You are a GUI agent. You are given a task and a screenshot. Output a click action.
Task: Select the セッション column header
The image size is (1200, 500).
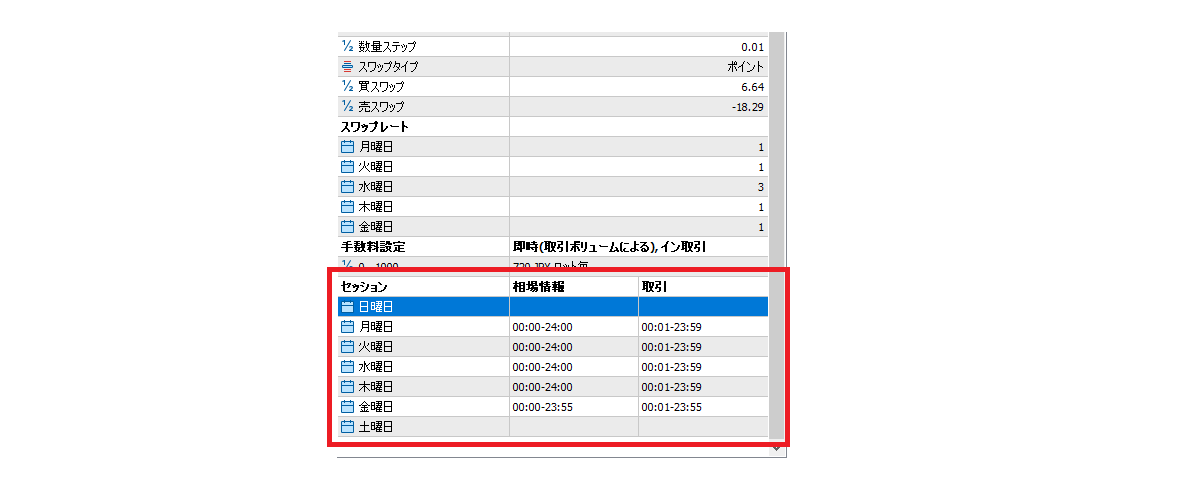(x=364, y=286)
